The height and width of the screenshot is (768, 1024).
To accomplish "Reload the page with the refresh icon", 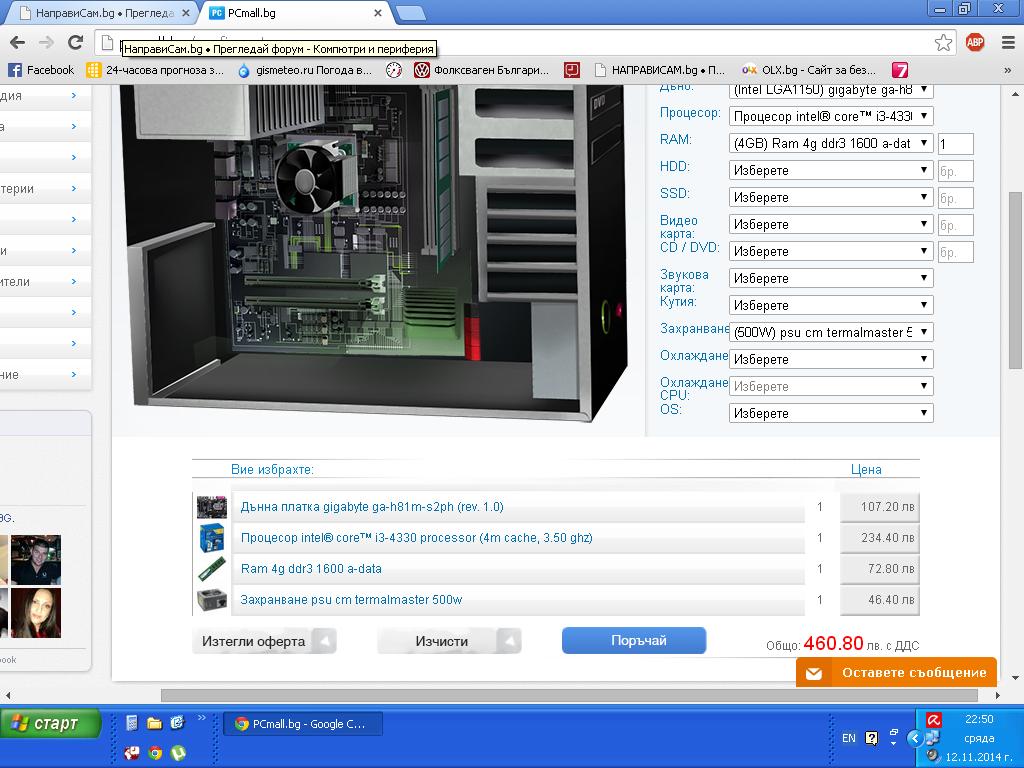I will [x=75, y=42].
